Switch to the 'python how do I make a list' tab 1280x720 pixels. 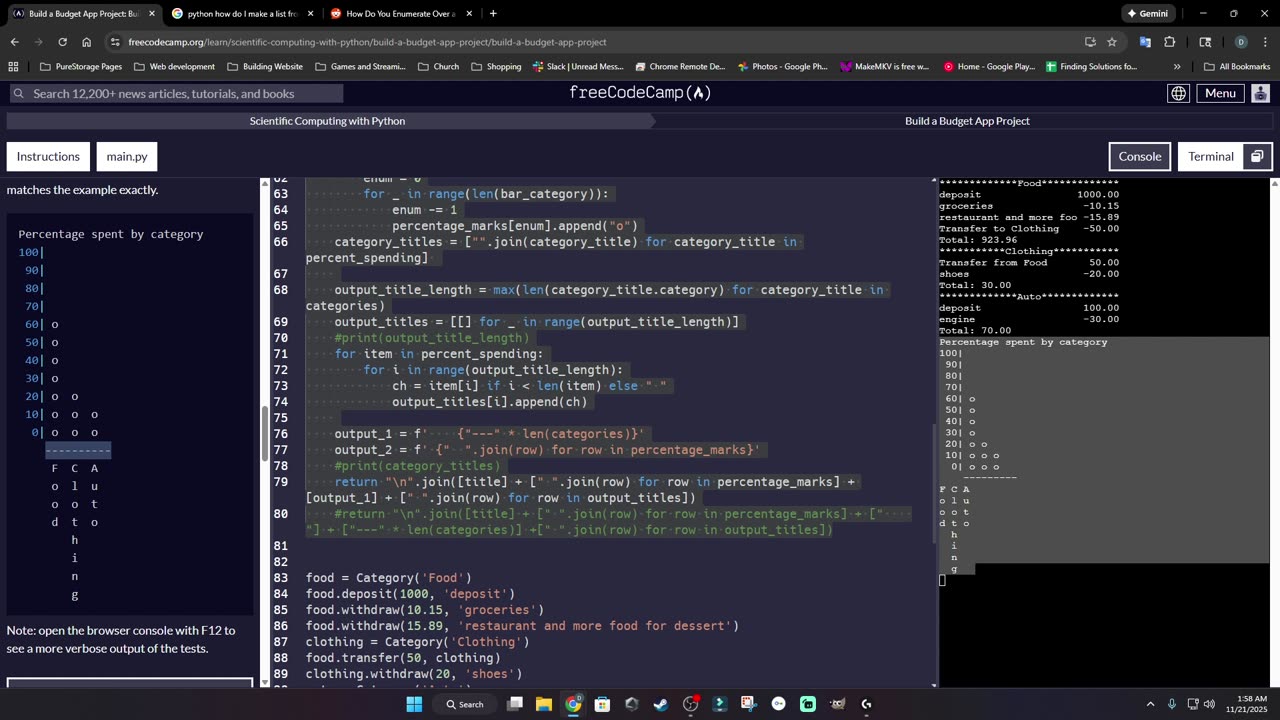(241, 14)
